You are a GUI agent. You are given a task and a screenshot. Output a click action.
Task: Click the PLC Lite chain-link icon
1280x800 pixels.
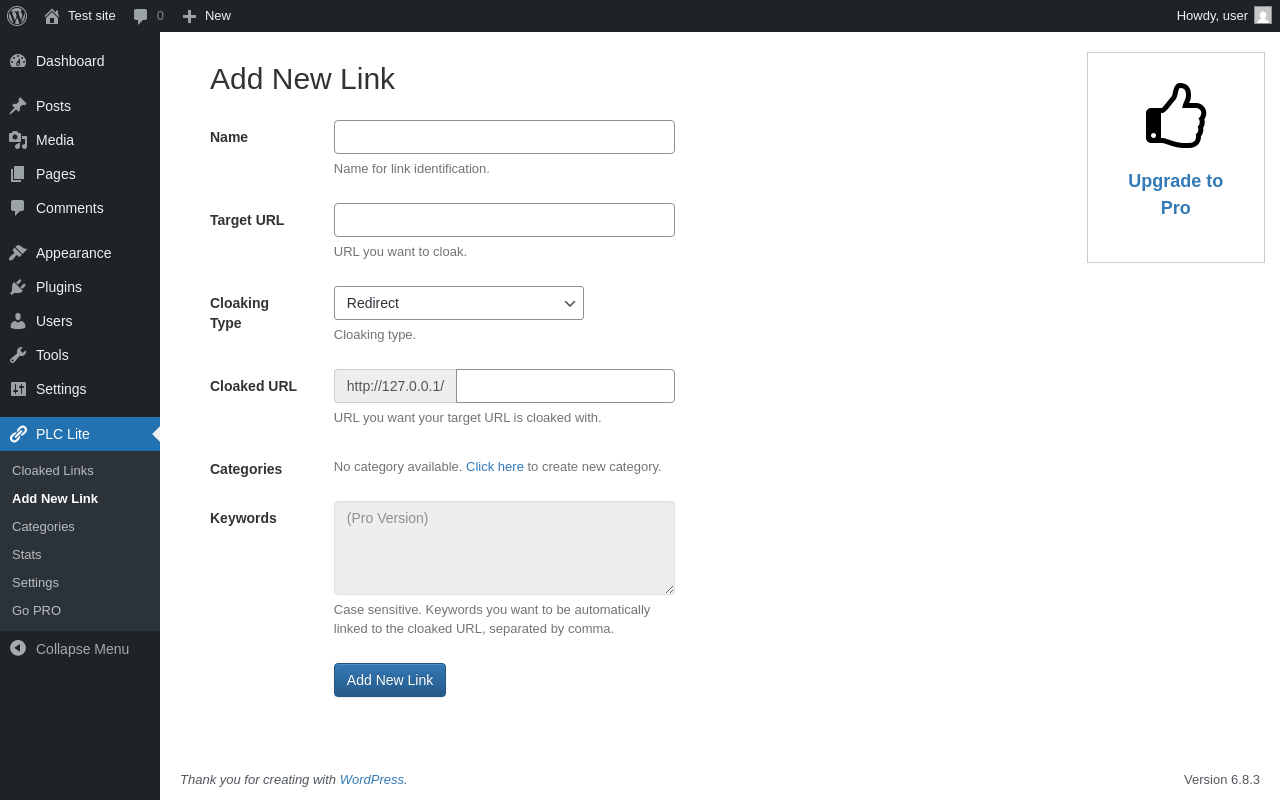coord(18,434)
